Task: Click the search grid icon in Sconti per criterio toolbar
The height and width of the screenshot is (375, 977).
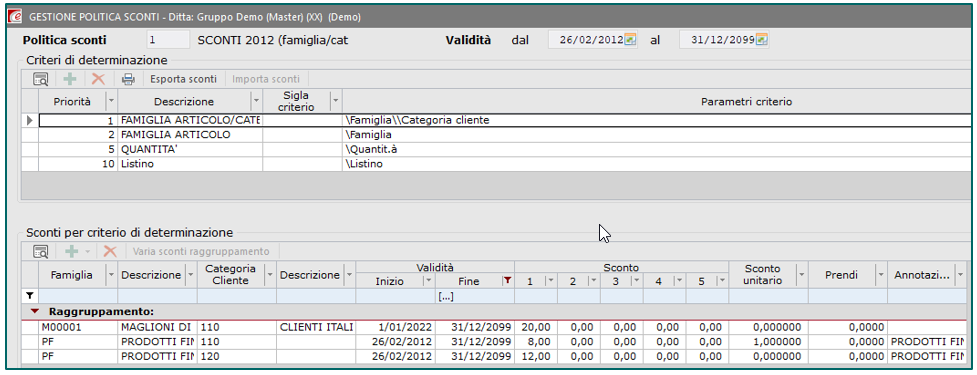Action: 41,252
